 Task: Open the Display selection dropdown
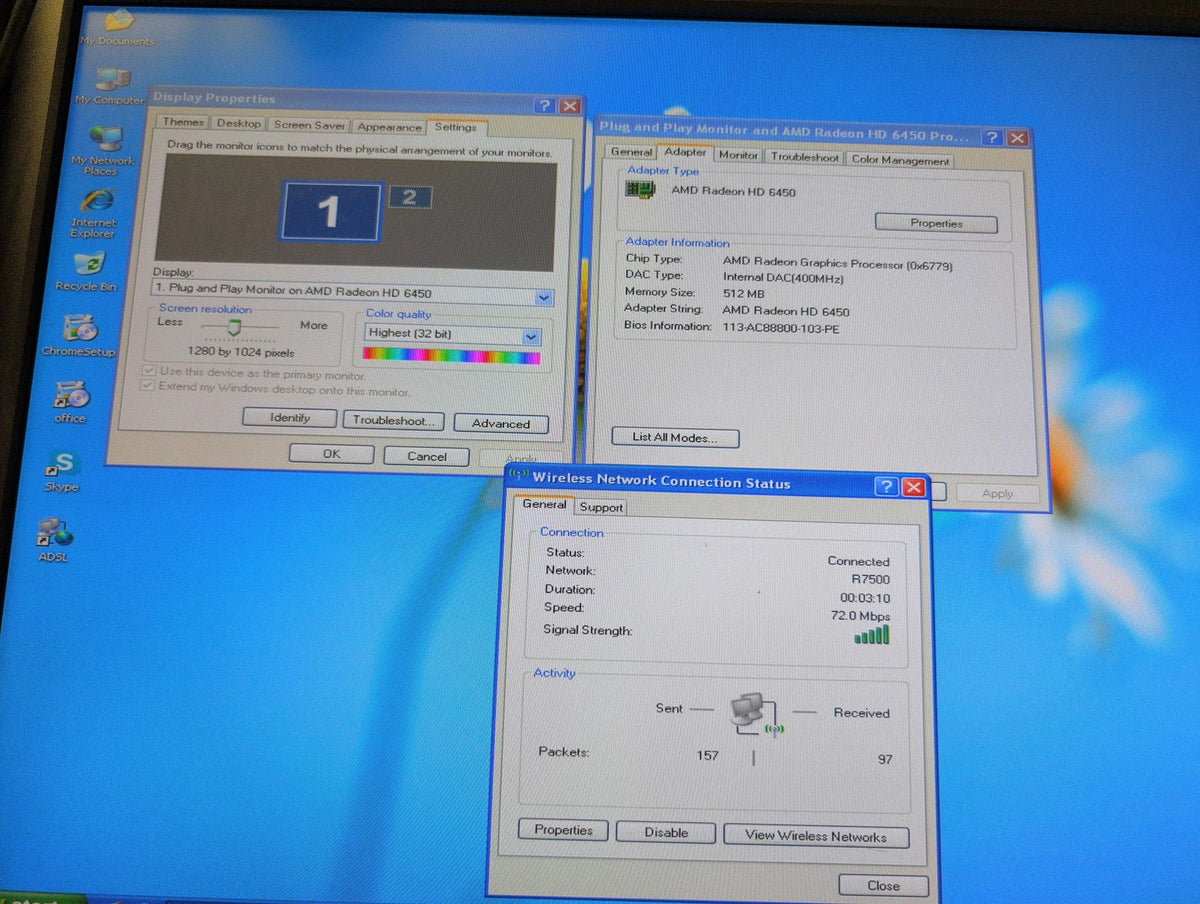[x=544, y=297]
